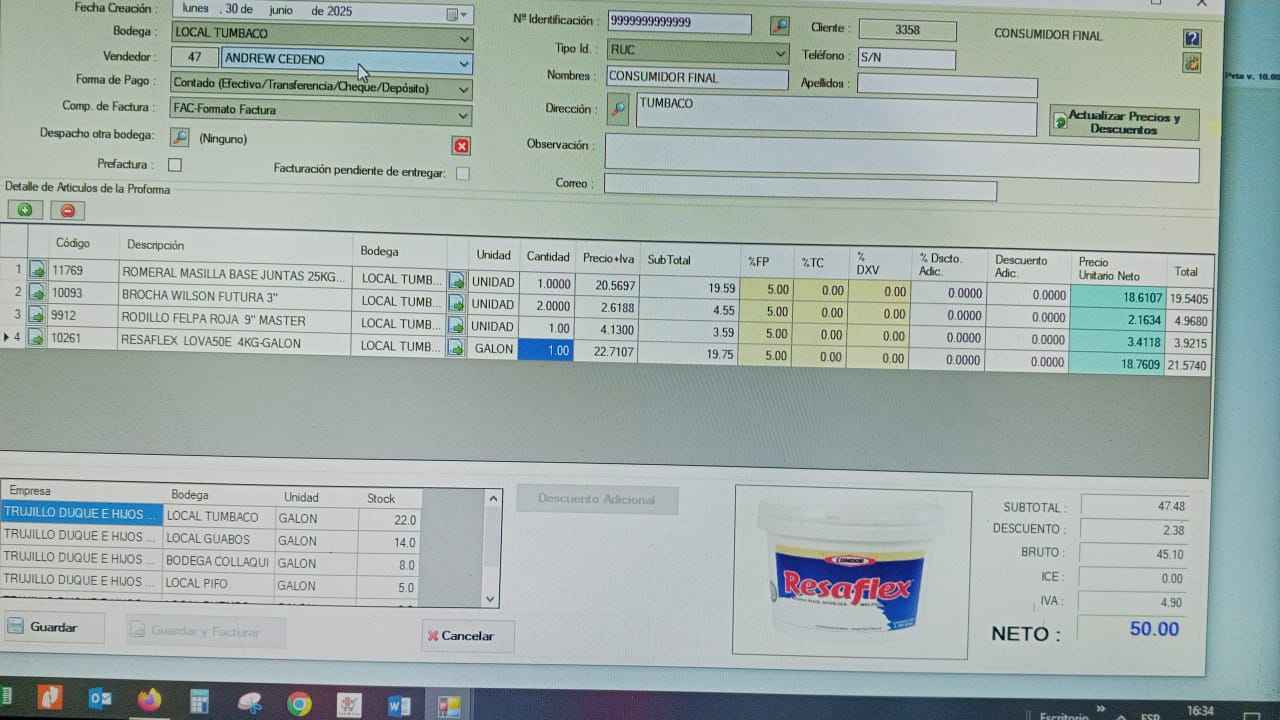Click the red X clear despacho icon
The width and height of the screenshot is (1280, 720).
click(461, 146)
